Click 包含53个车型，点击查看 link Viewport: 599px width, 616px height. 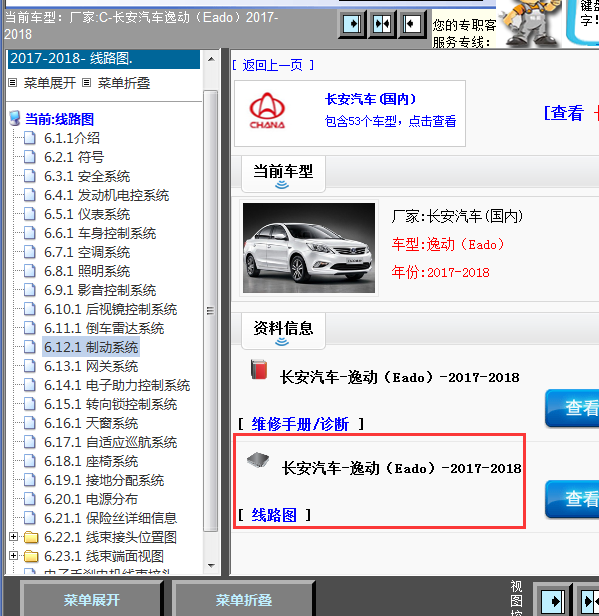pyautogui.click(x=390, y=121)
